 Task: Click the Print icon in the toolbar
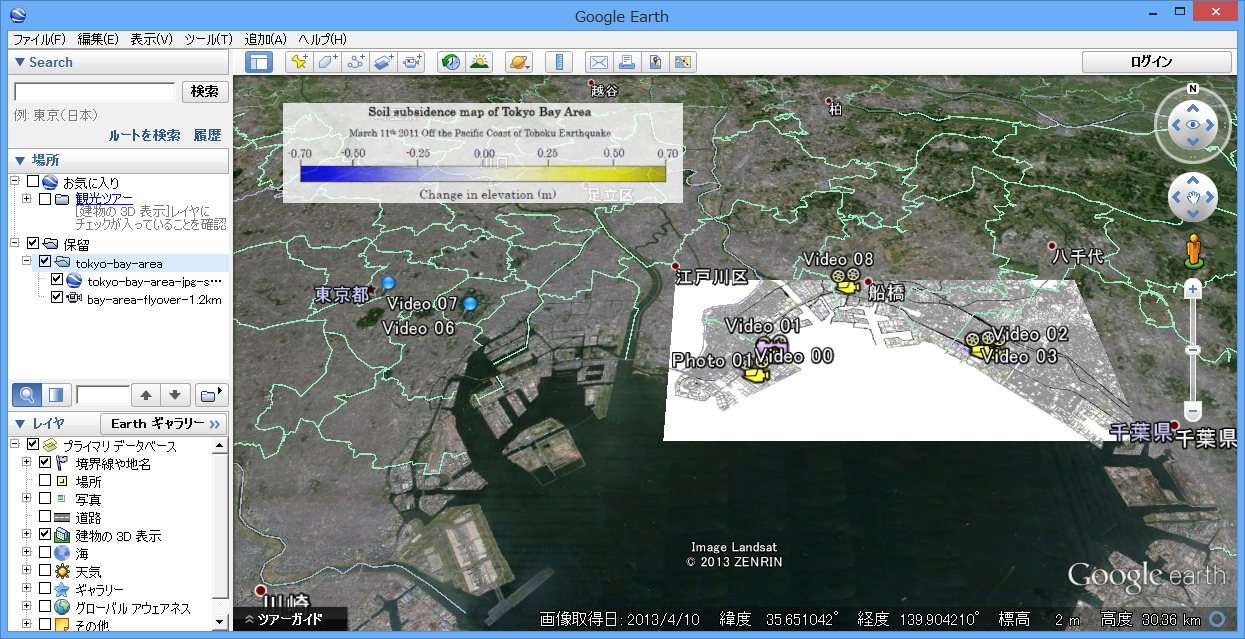pyautogui.click(x=626, y=62)
